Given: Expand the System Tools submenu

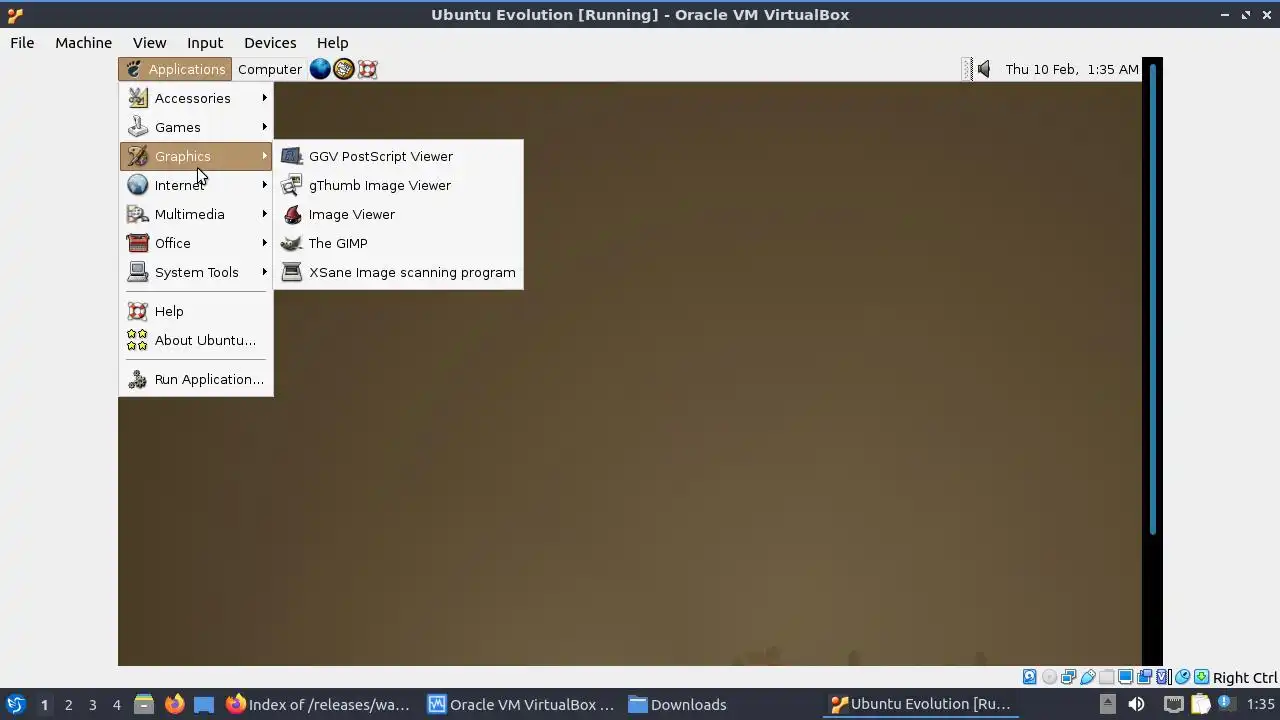Looking at the screenshot, I should [196, 272].
